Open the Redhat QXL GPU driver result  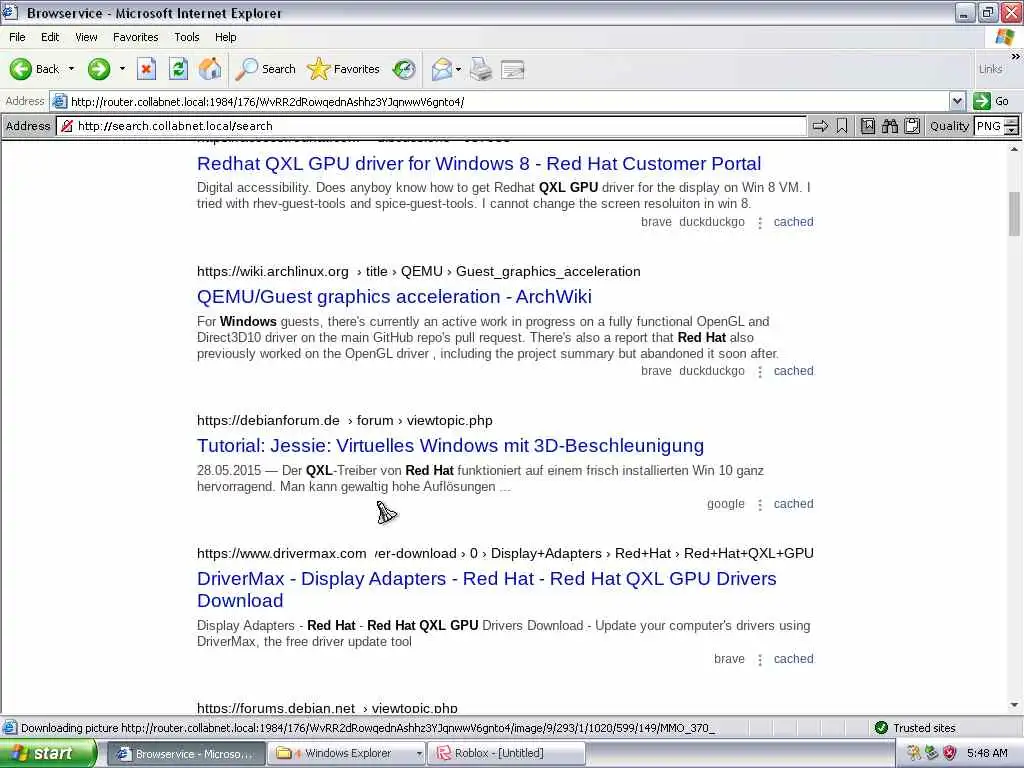[479, 163]
